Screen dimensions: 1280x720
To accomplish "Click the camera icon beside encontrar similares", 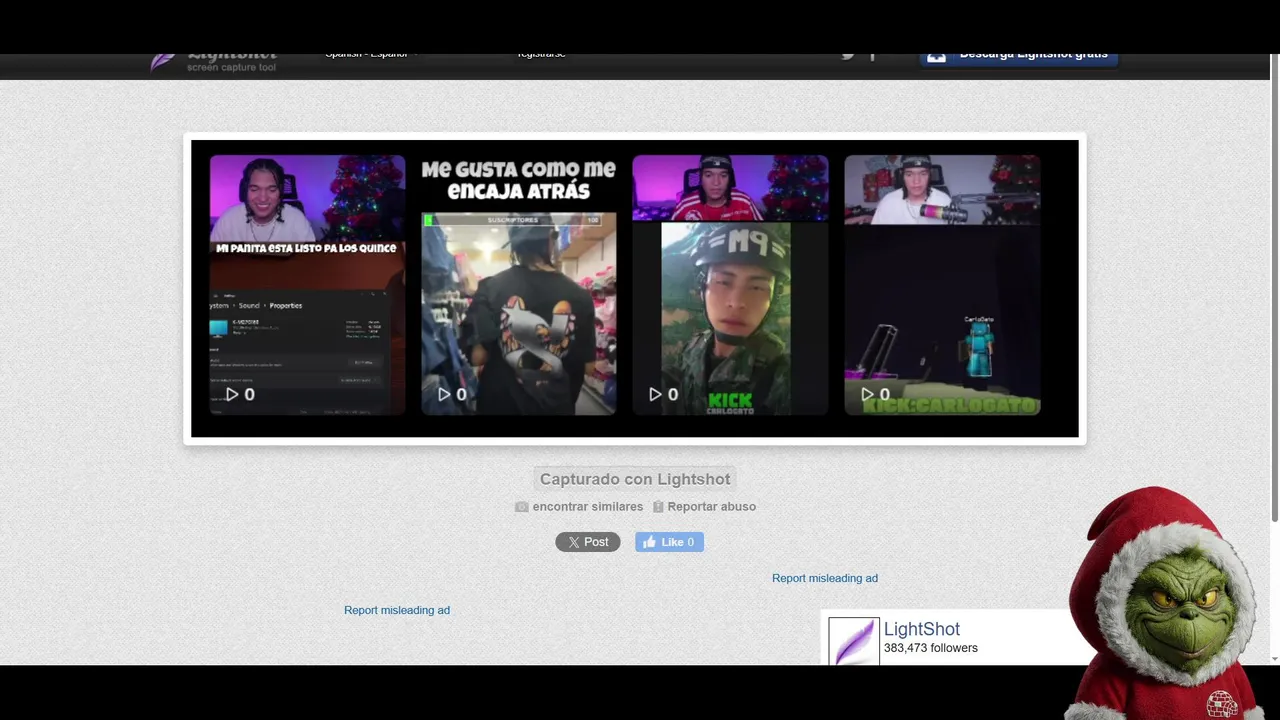I will 521,507.
